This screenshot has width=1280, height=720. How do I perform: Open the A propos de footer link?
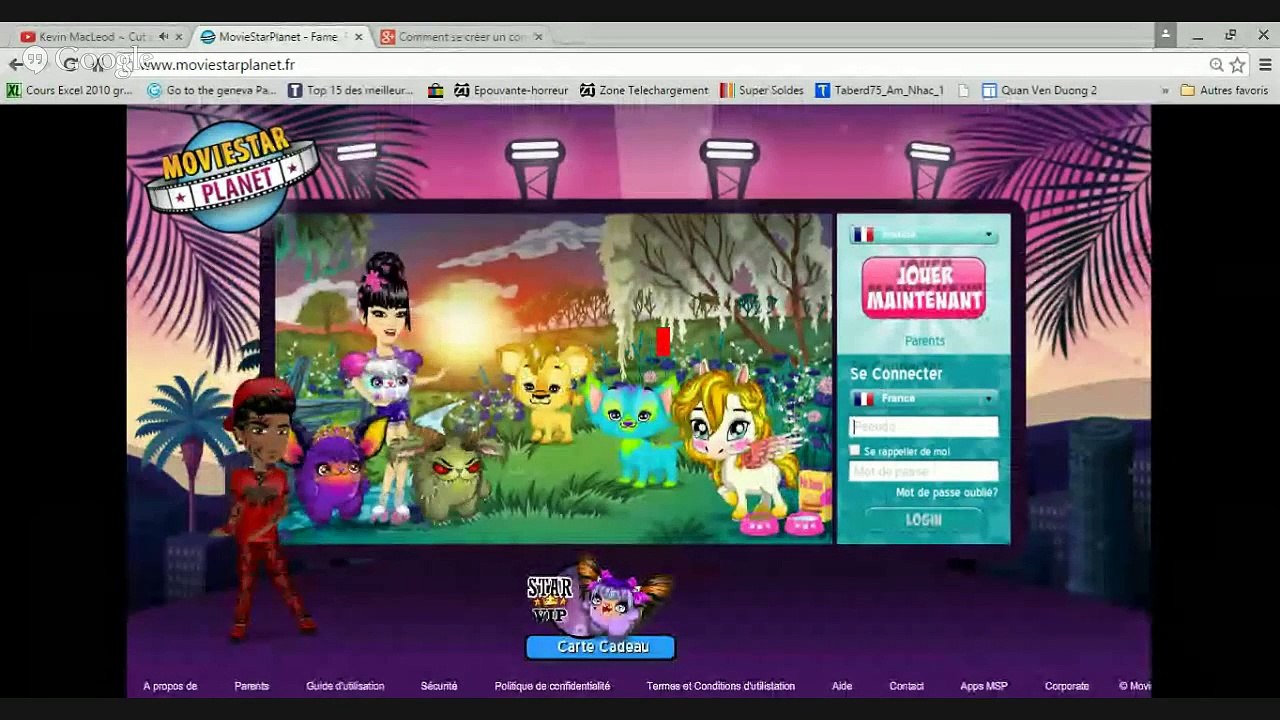tap(170, 686)
